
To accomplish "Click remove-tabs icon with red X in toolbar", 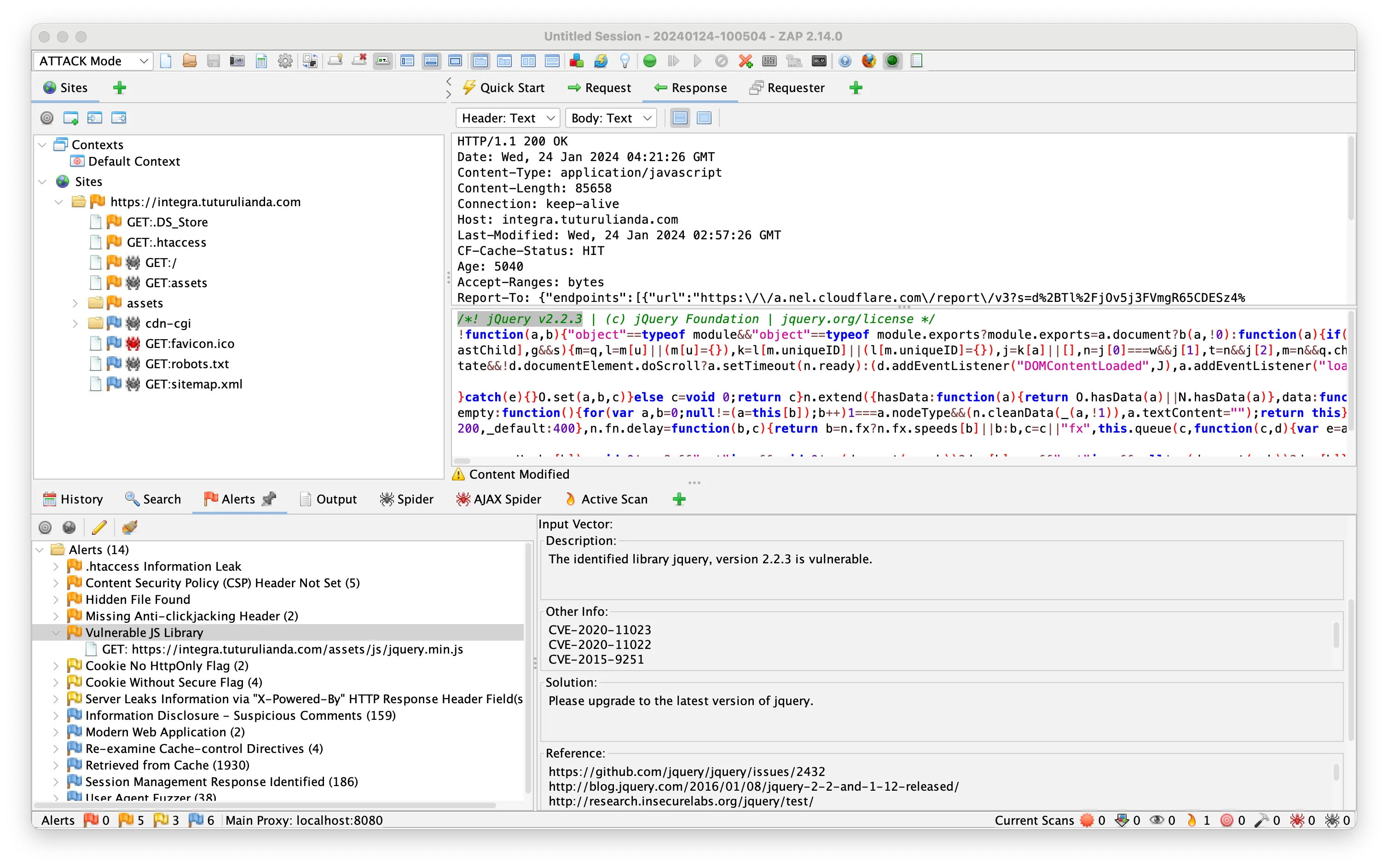I will tap(359, 61).
